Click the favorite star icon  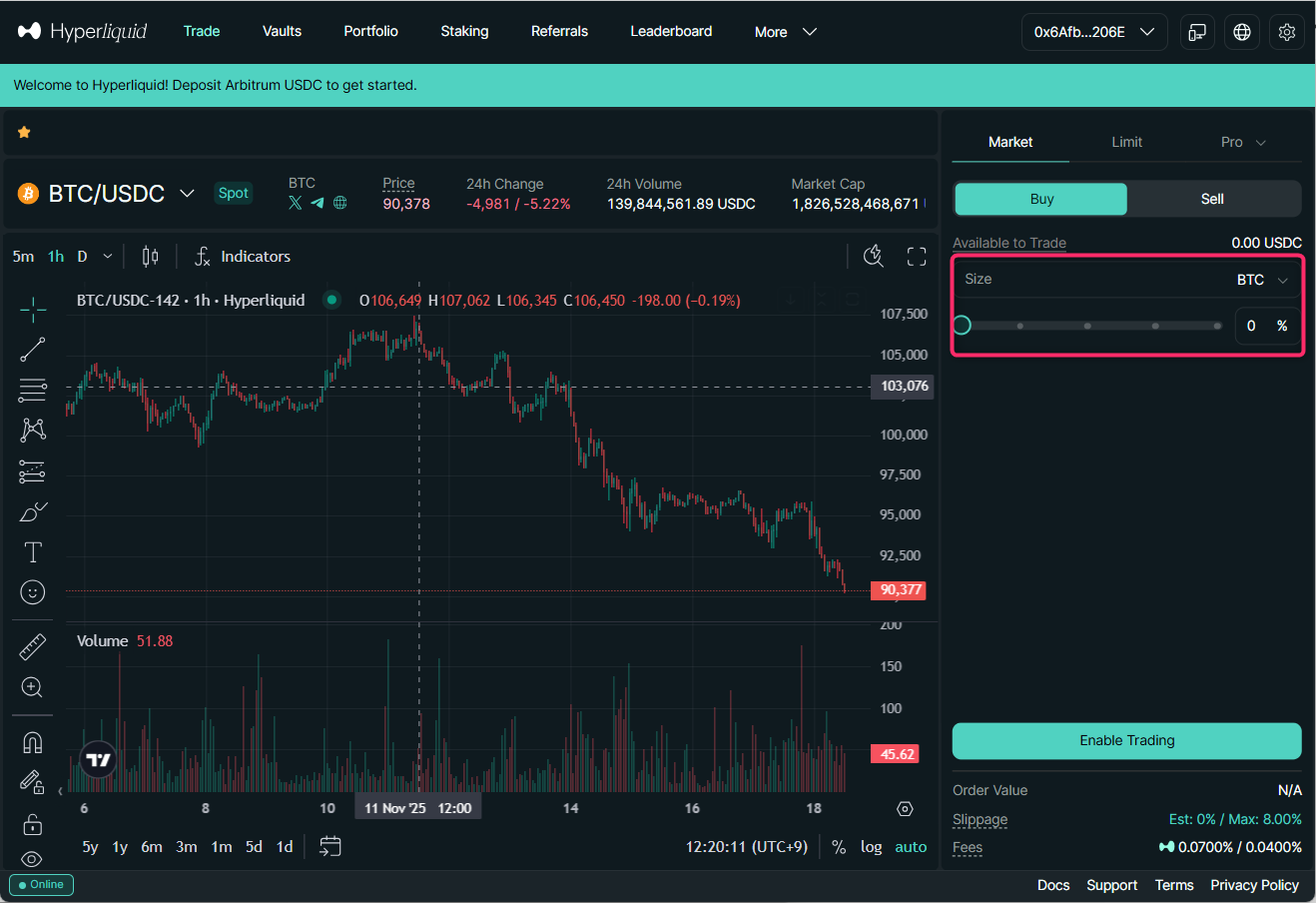(x=24, y=132)
